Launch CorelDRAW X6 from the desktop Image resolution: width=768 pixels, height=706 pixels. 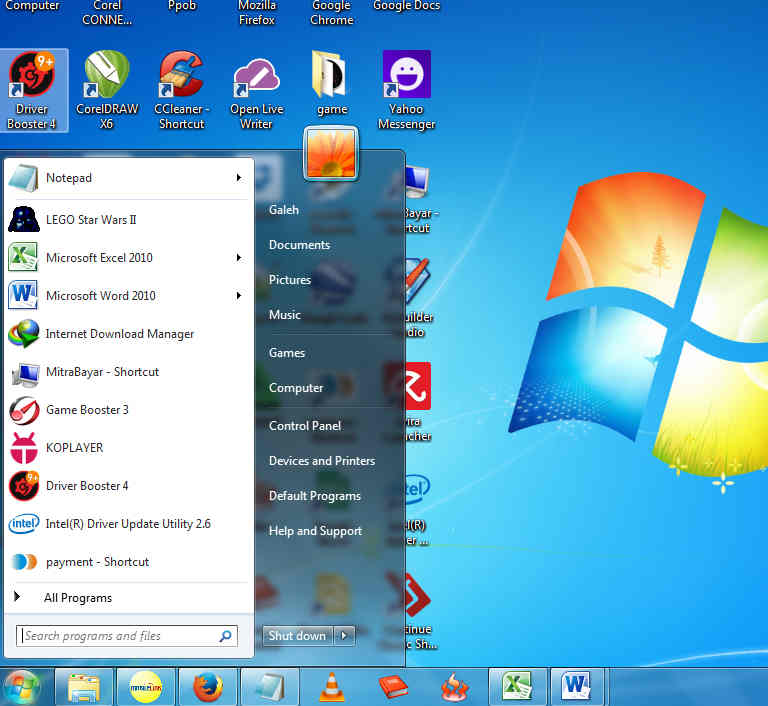click(x=107, y=91)
